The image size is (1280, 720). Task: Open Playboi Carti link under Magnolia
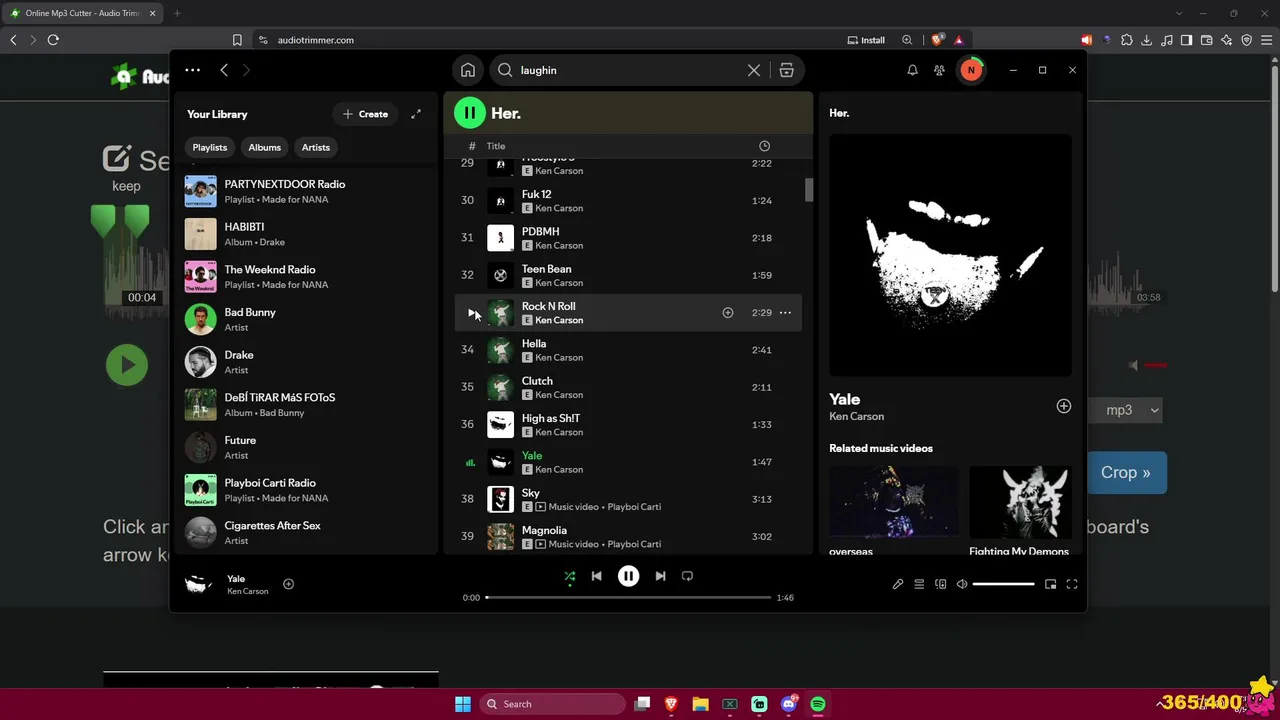634,544
